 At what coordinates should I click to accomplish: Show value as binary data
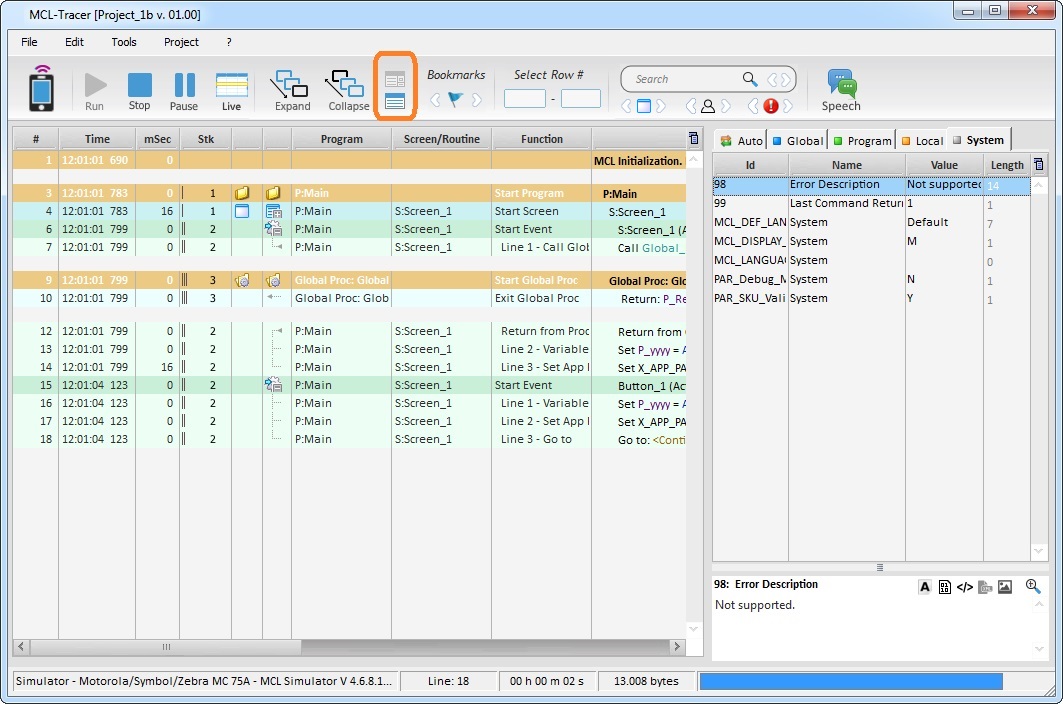(944, 587)
